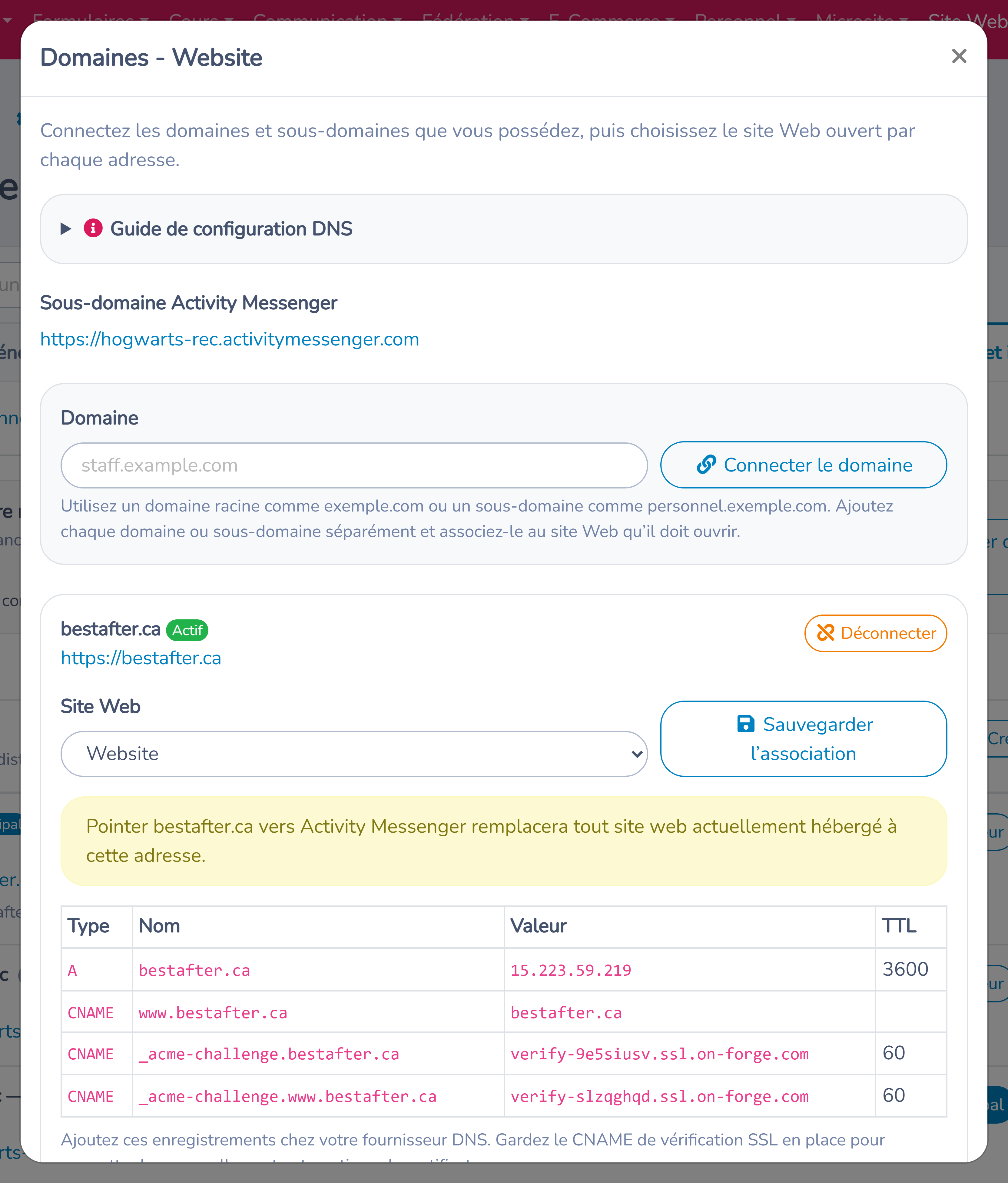Select the verify-slzqghqd.ssl.on-forge.com value
This screenshot has width=1008, height=1183.
tap(659, 1096)
